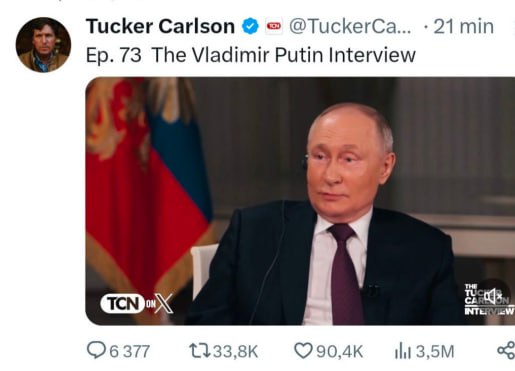The height and width of the screenshot is (371, 515).
Task: Like the post with the heart icon
Action: point(303,351)
